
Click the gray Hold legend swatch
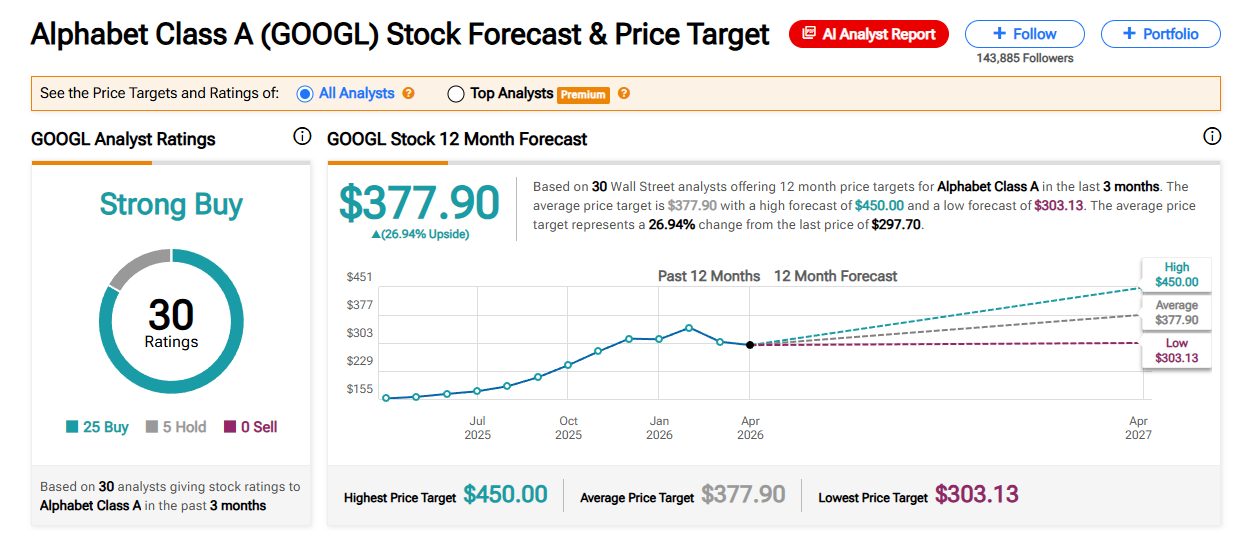[x=152, y=427]
